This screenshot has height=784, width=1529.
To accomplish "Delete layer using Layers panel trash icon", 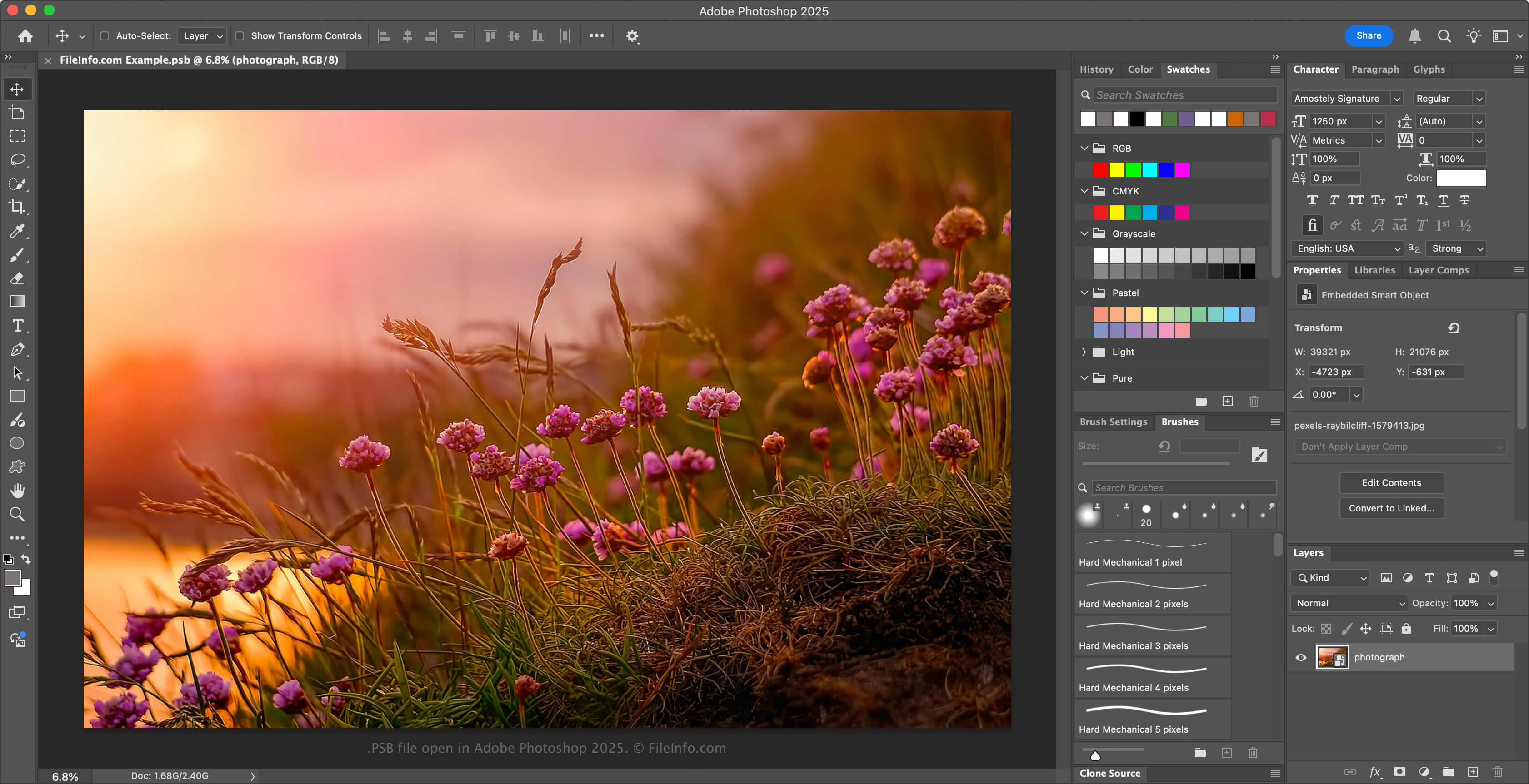I will [1498, 772].
